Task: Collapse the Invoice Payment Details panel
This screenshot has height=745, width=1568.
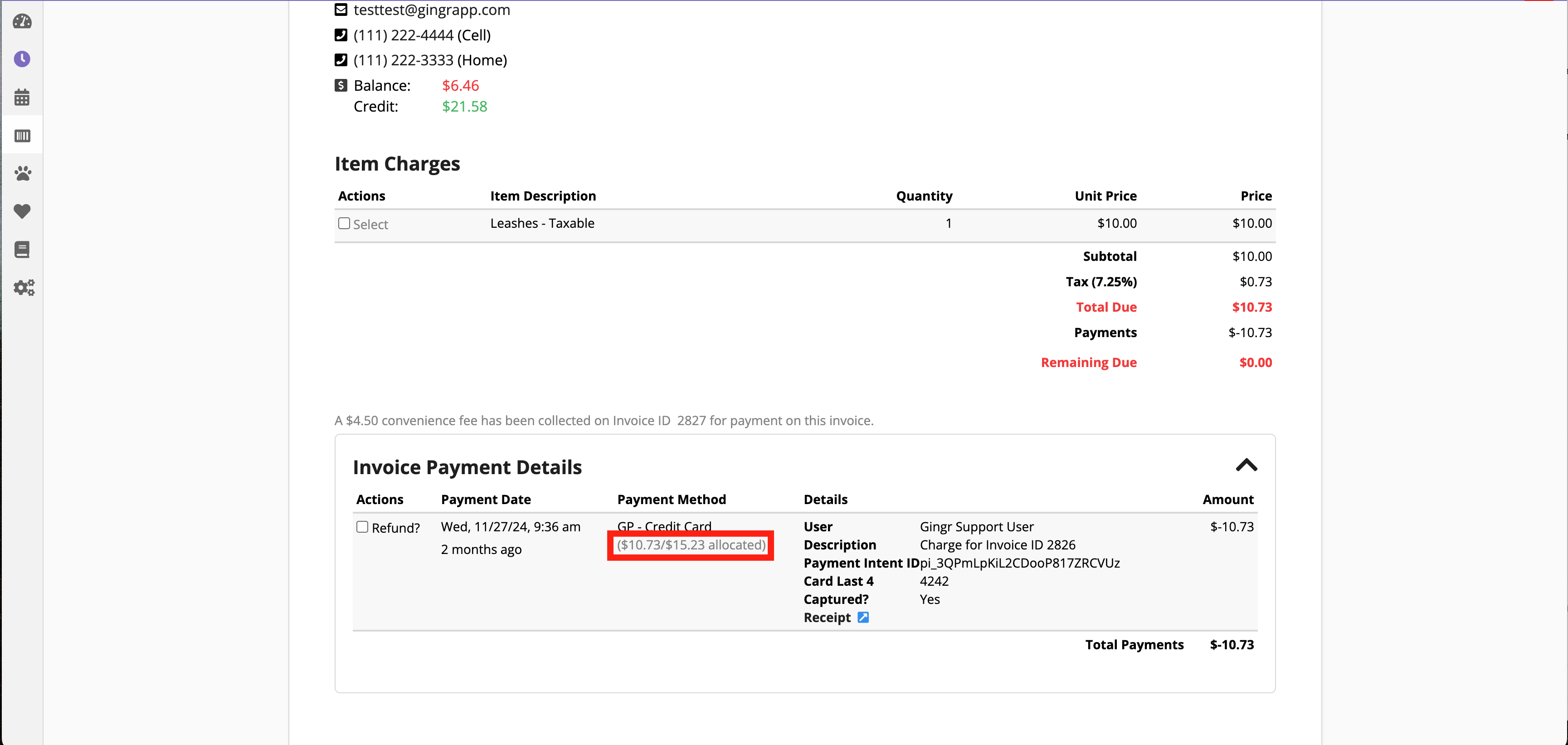Action: (1246, 466)
